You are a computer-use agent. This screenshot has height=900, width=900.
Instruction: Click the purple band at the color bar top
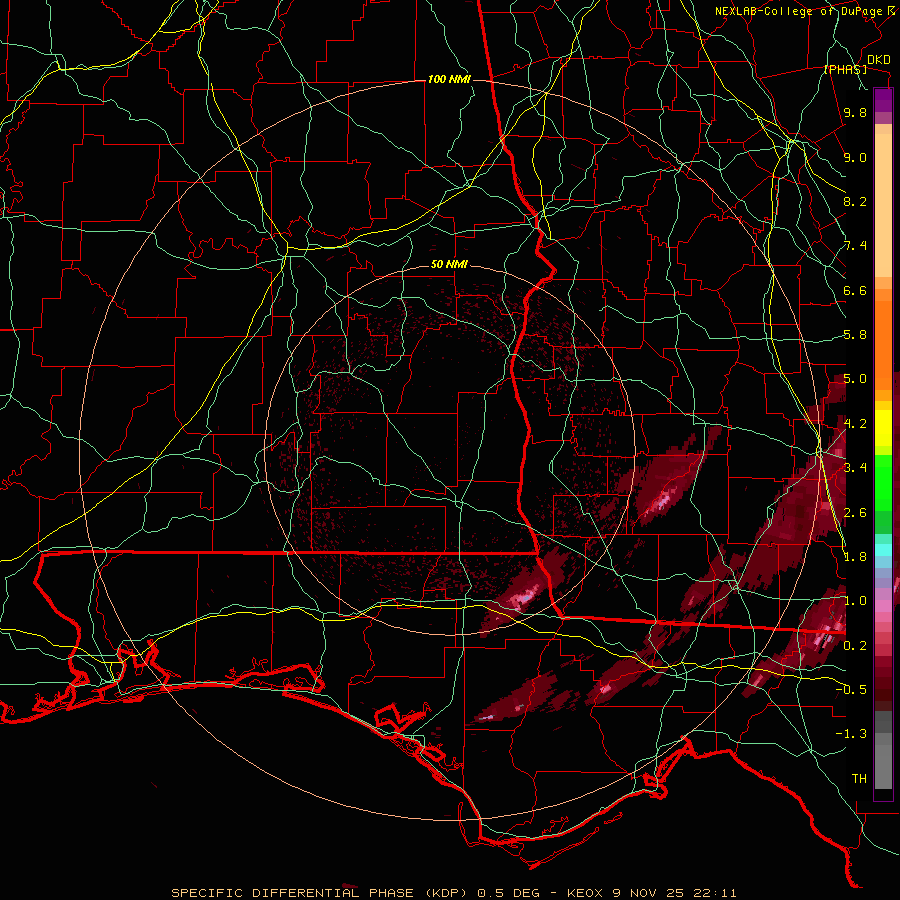[883, 100]
